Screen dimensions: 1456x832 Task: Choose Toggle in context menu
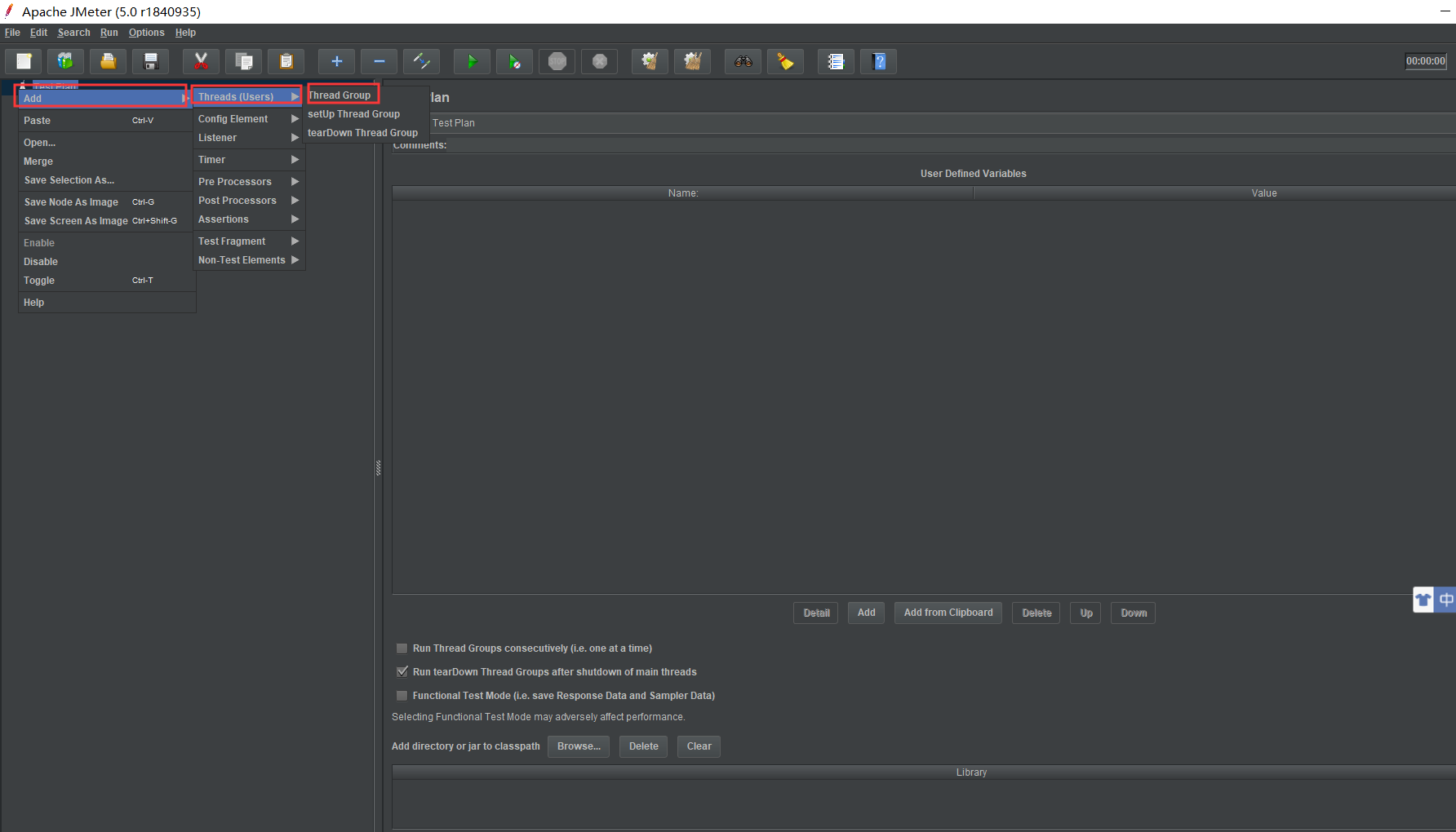[x=106, y=281]
